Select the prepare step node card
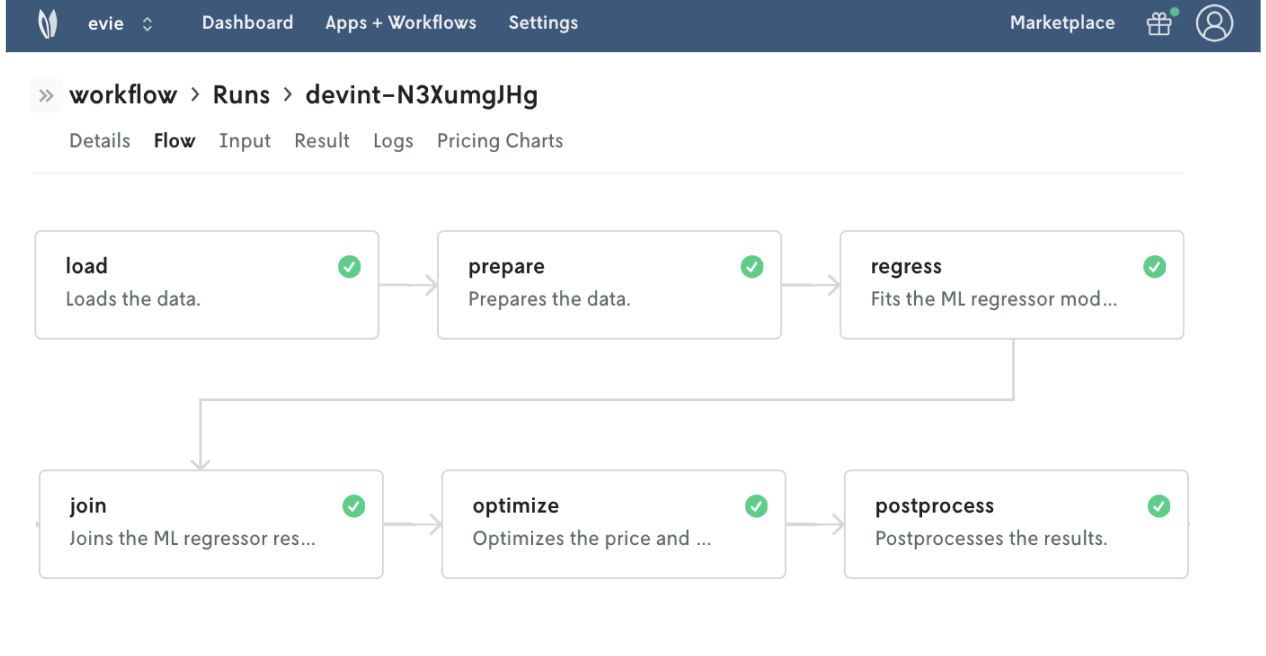Viewport: 1266px width, 656px height. click(609, 285)
